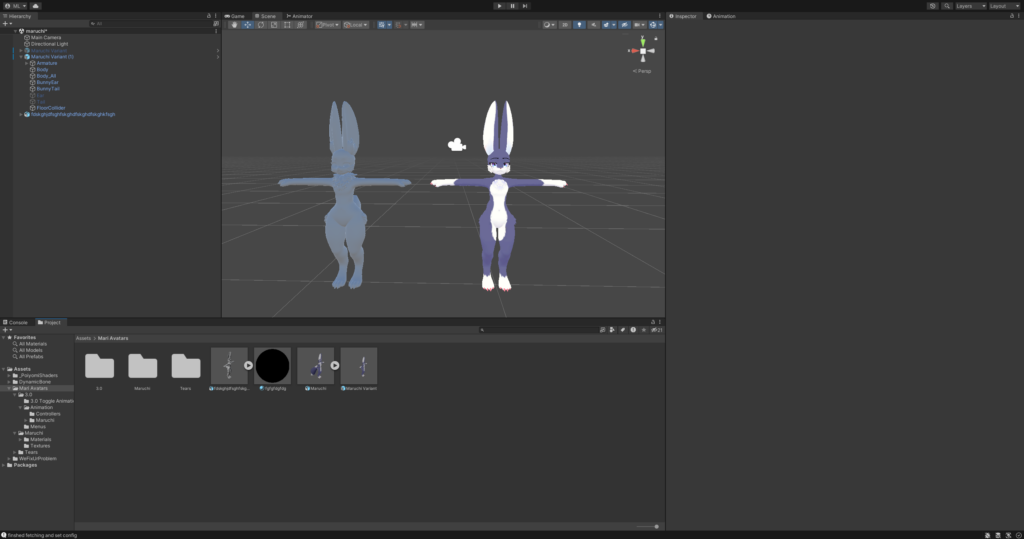Select the Rect transform tool
This screenshot has height=539, width=1024.
pyautogui.click(x=287, y=24)
